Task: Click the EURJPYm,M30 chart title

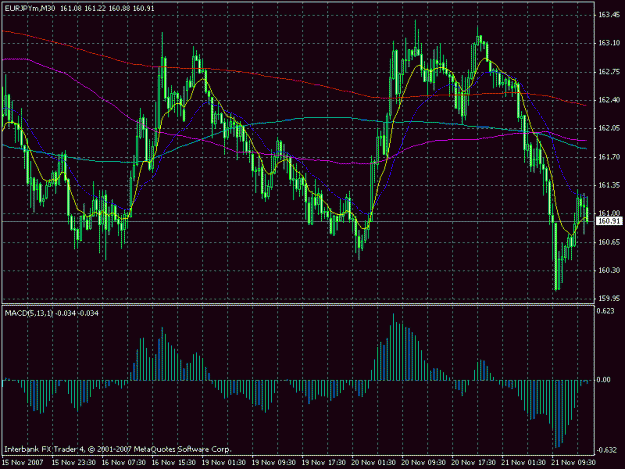Action: coord(30,8)
